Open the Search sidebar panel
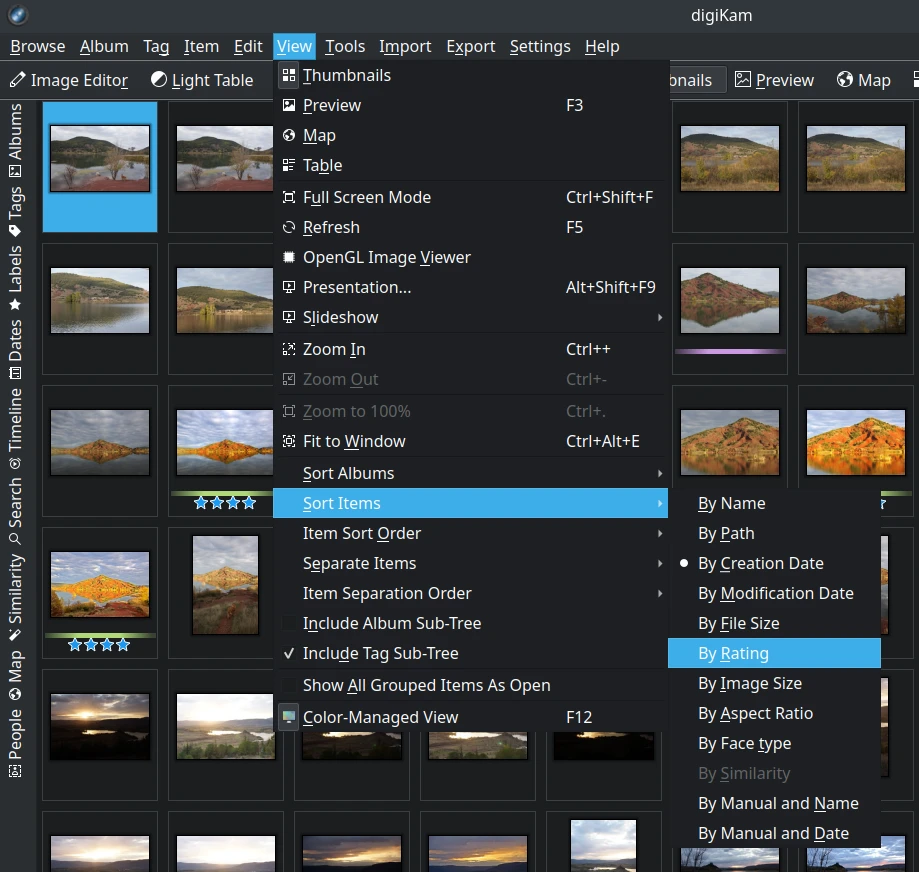 [x=15, y=511]
